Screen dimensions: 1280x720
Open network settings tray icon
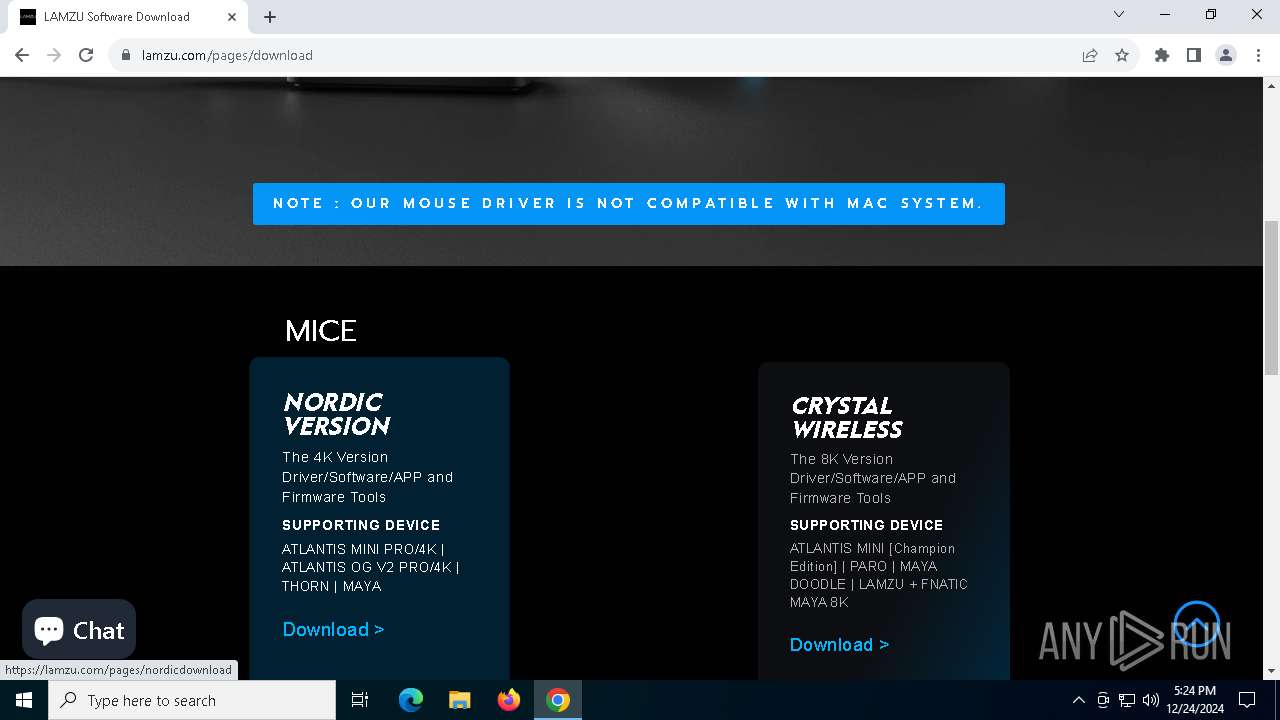coord(1127,700)
